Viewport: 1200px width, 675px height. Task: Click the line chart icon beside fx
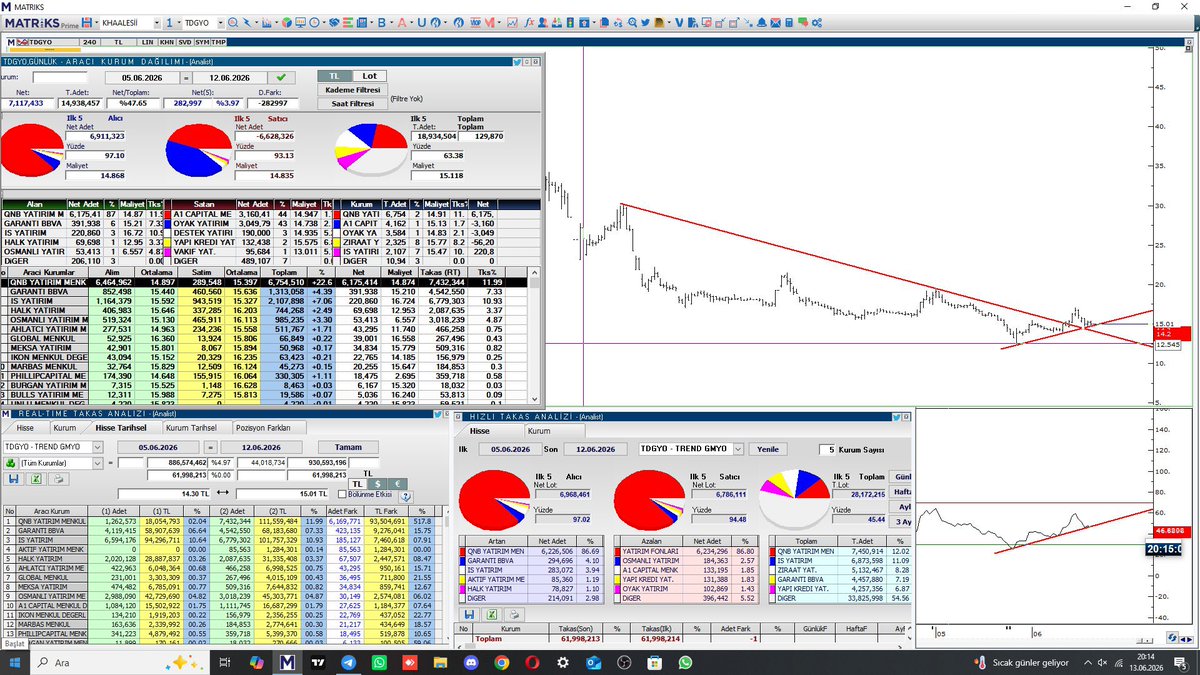(x=512, y=22)
